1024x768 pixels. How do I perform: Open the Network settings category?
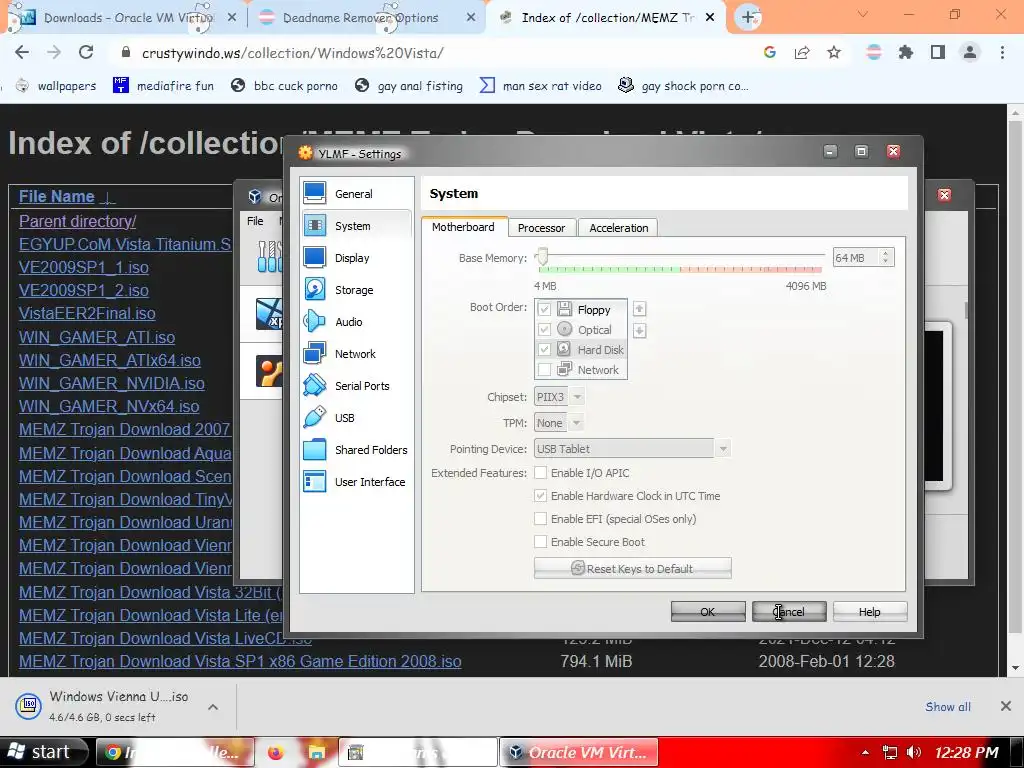356,354
